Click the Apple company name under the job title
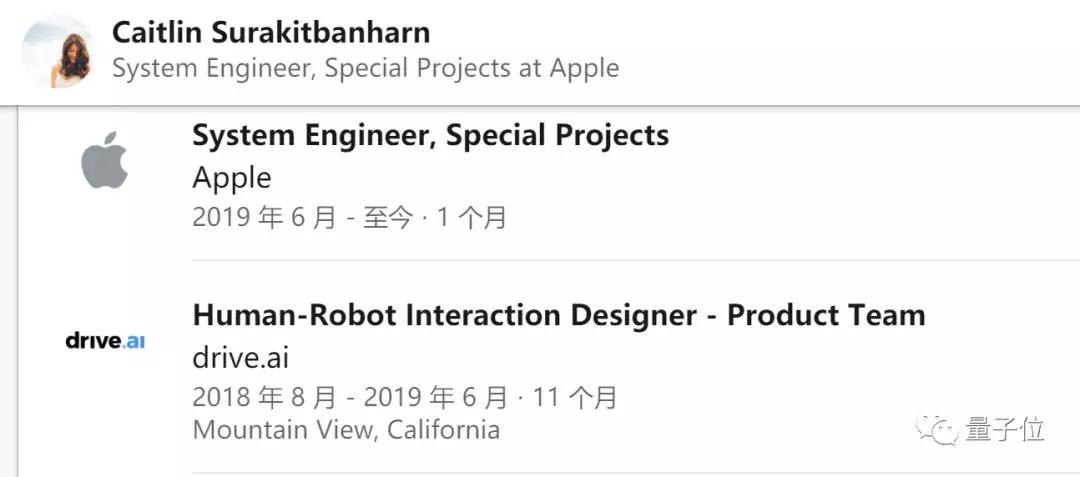The image size is (1080, 477). [231, 179]
